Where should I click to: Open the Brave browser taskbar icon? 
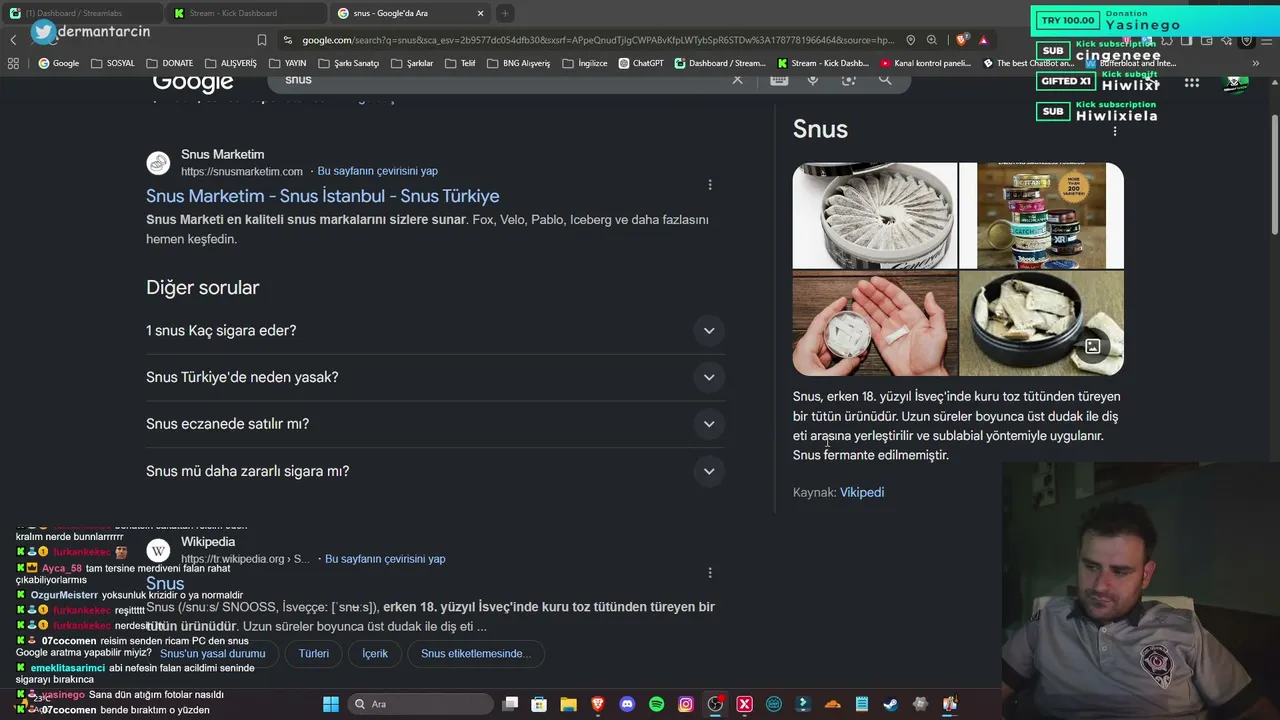pos(598,704)
